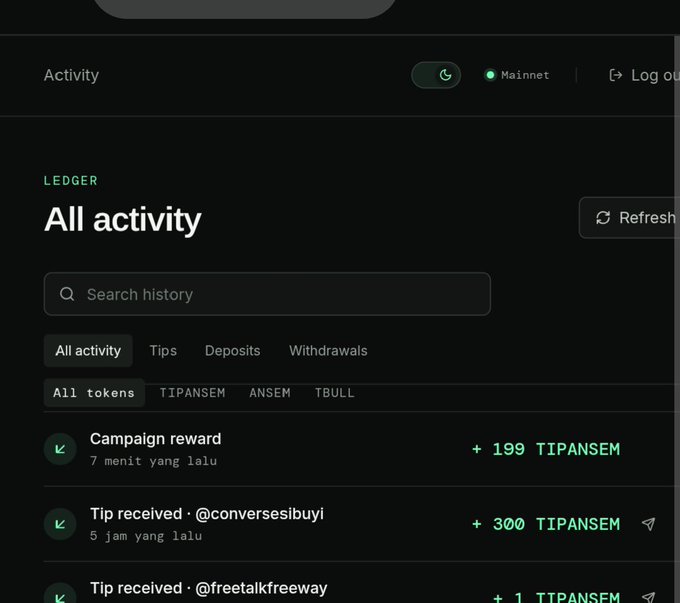Image resolution: width=680 pixels, height=603 pixels.
Task: Toggle the dark mode moon switch
Action: click(436, 75)
